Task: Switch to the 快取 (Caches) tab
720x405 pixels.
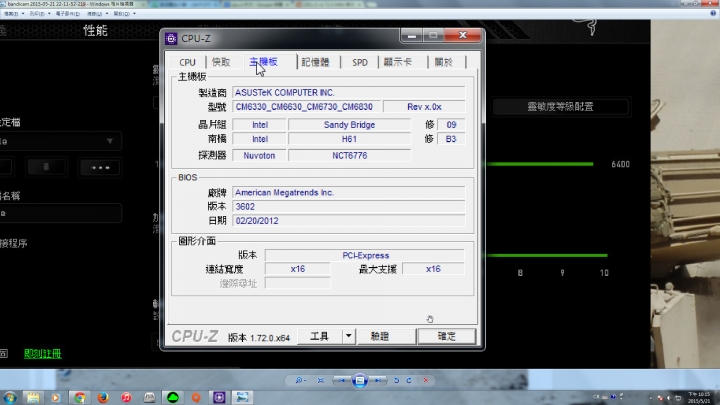Action: pos(221,62)
